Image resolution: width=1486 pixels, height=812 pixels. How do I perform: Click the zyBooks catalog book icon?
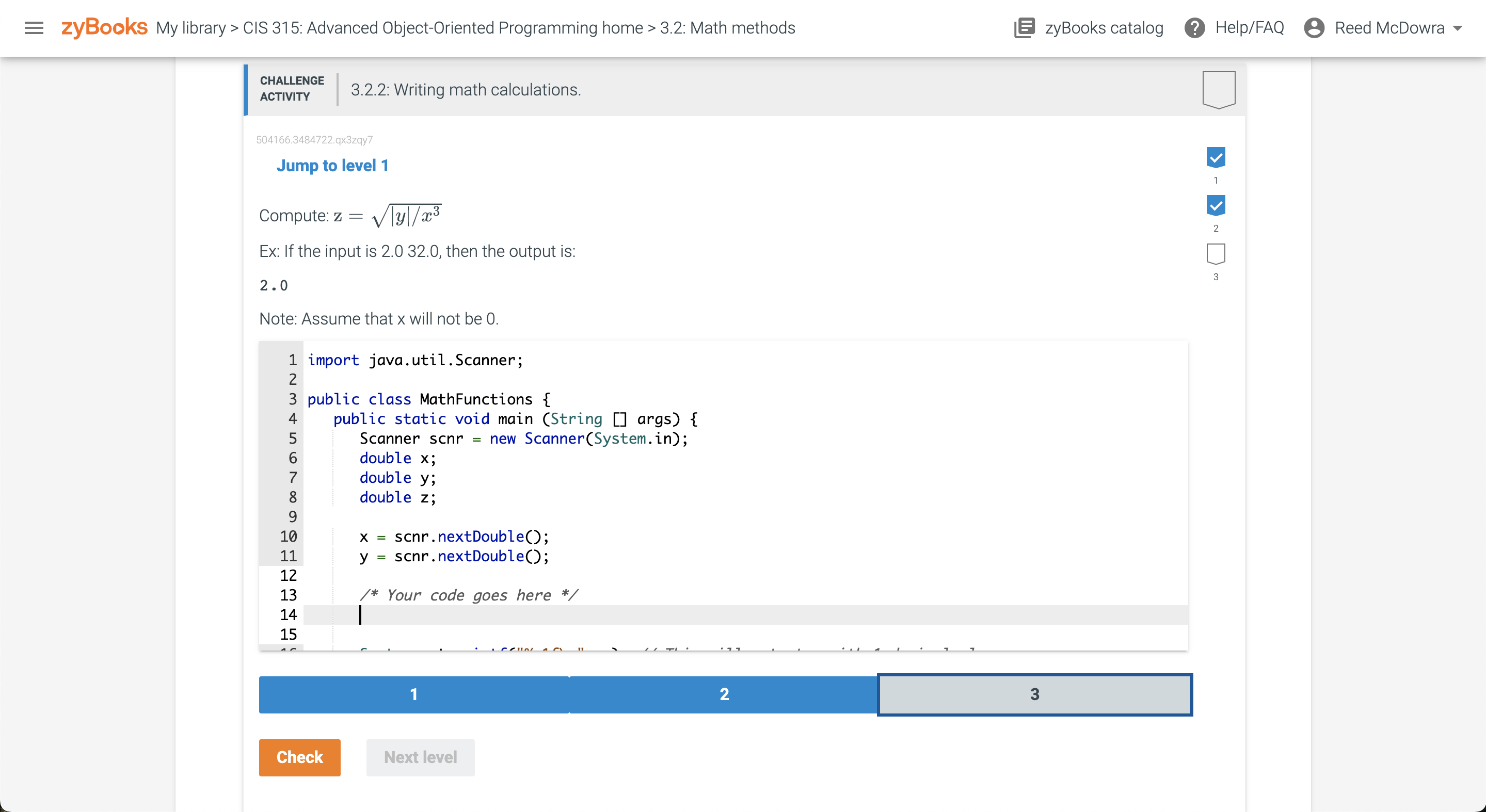pyautogui.click(x=1025, y=28)
